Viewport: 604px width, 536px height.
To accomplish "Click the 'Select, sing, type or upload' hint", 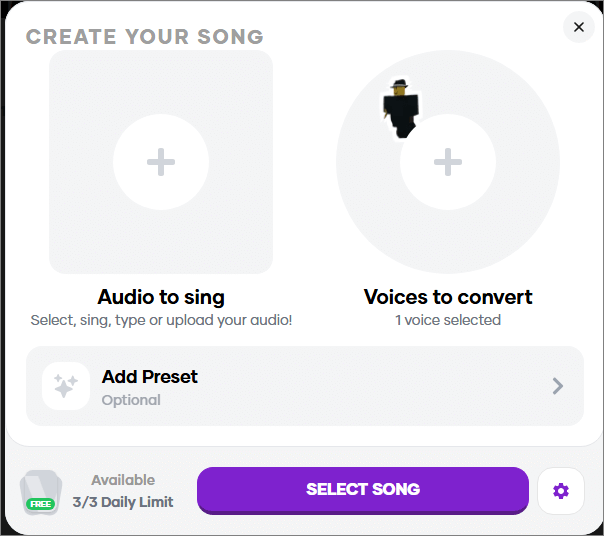I will [161, 320].
